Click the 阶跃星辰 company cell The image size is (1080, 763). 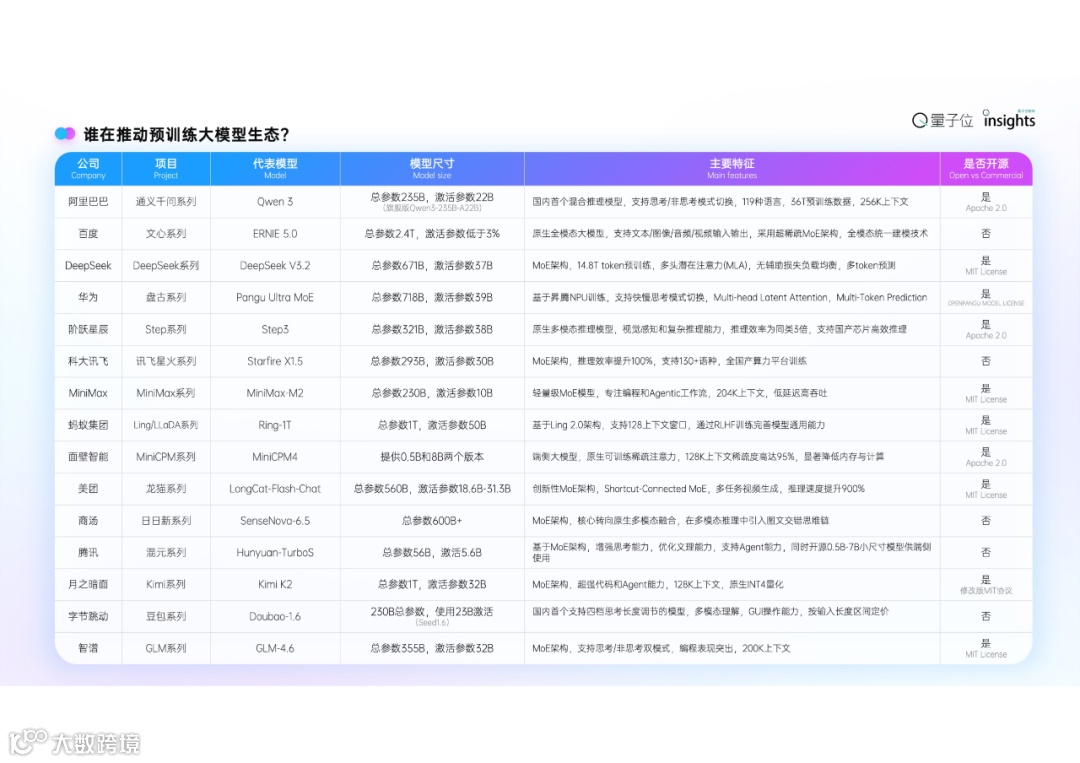tap(88, 329)
